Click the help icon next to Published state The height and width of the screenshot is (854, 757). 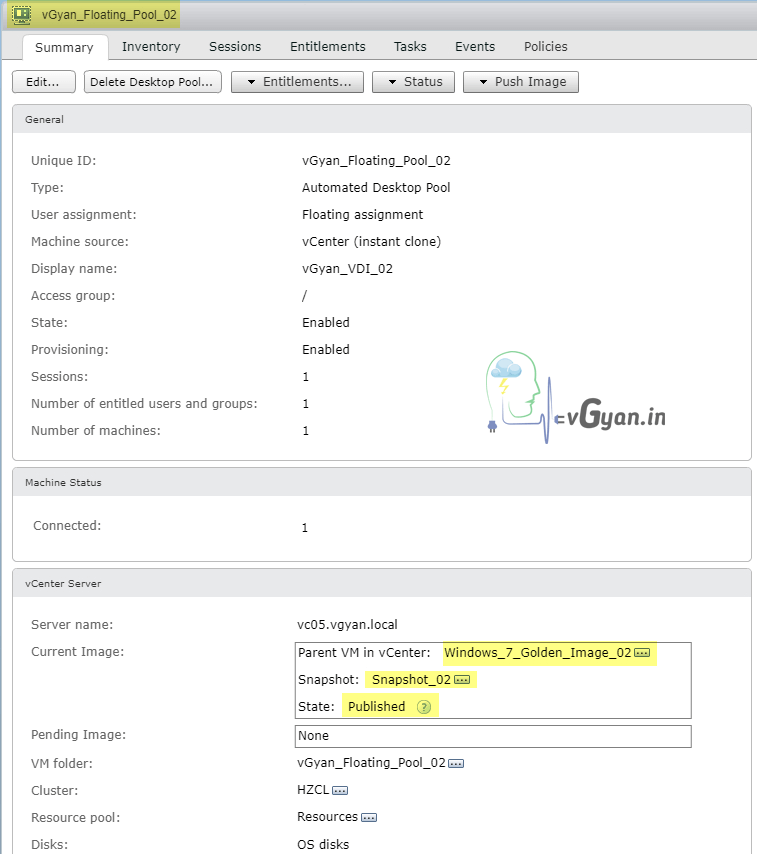point(424,707)
